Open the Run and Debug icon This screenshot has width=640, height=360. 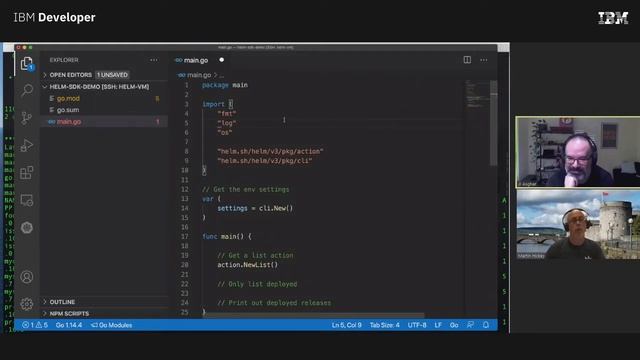(x=27, y=145)
